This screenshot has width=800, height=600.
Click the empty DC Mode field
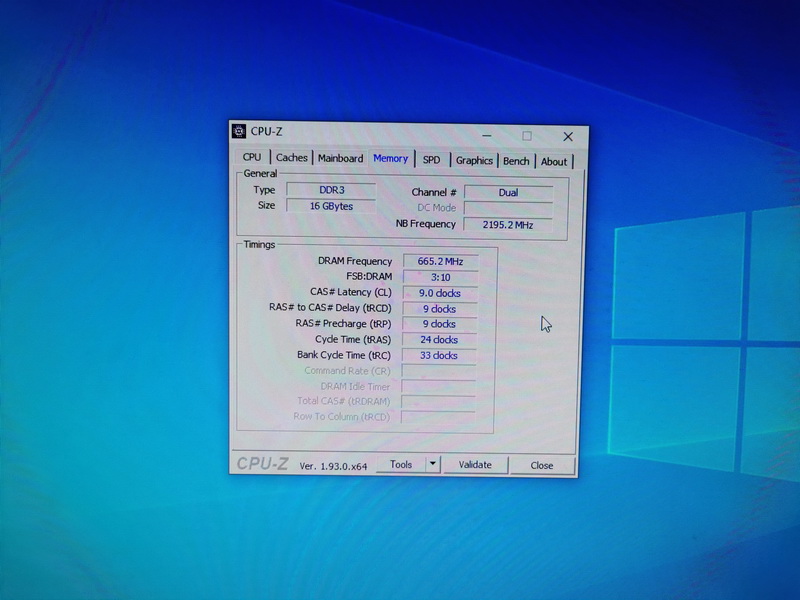pos(508,208)
